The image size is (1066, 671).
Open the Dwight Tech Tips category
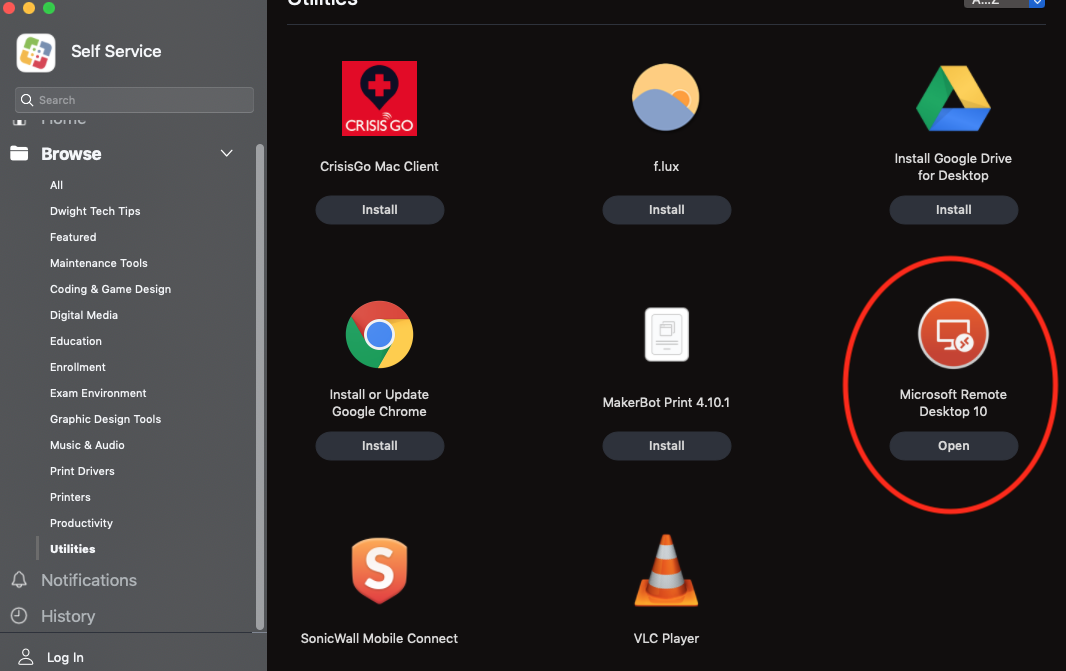[95, 211]
